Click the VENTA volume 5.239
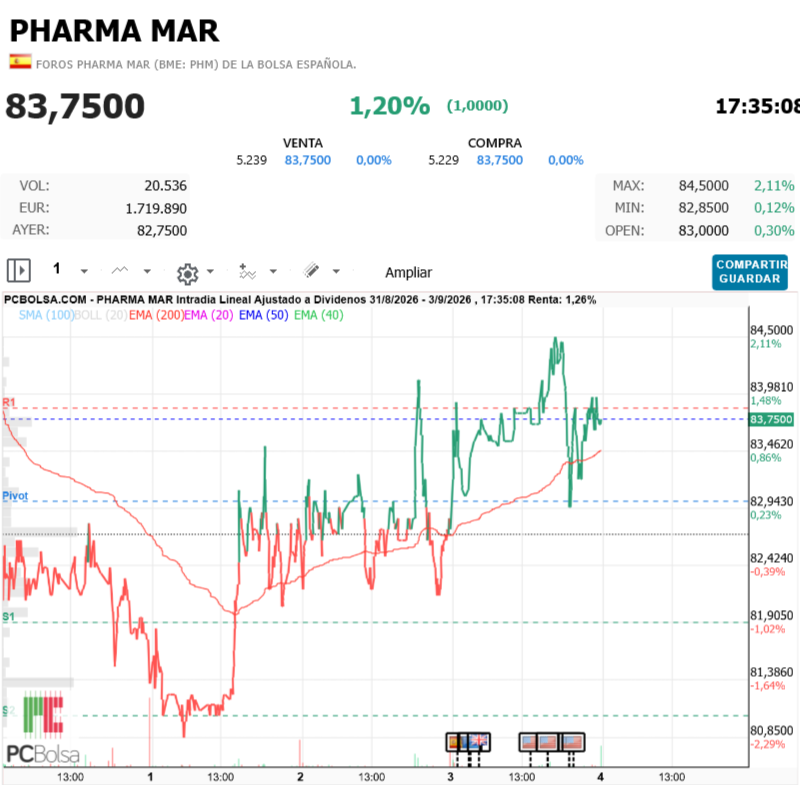Screen dimensions: 800x785 pos(251,160)
